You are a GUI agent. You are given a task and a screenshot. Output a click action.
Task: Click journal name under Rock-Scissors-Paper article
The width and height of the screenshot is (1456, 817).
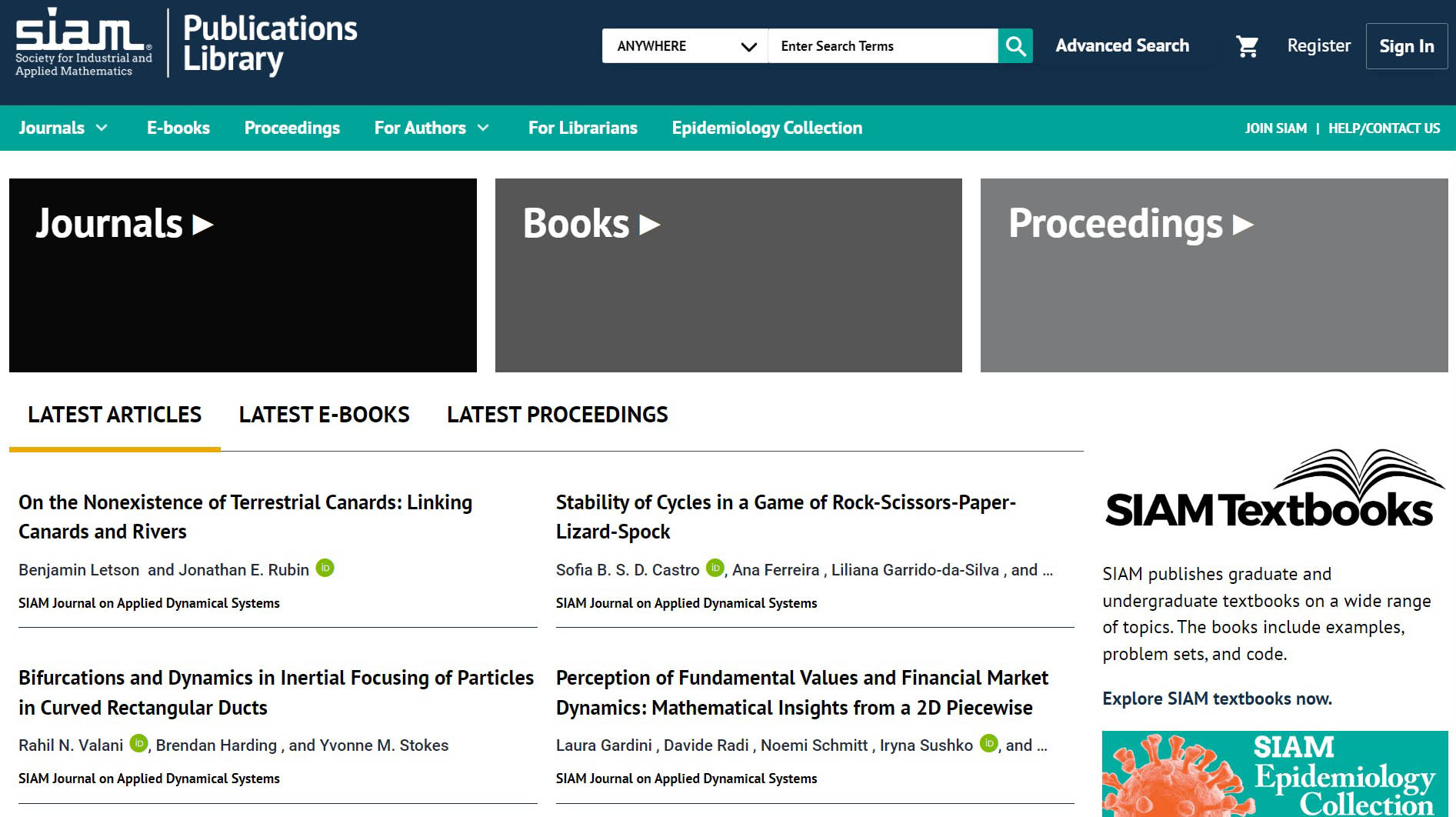687,603
